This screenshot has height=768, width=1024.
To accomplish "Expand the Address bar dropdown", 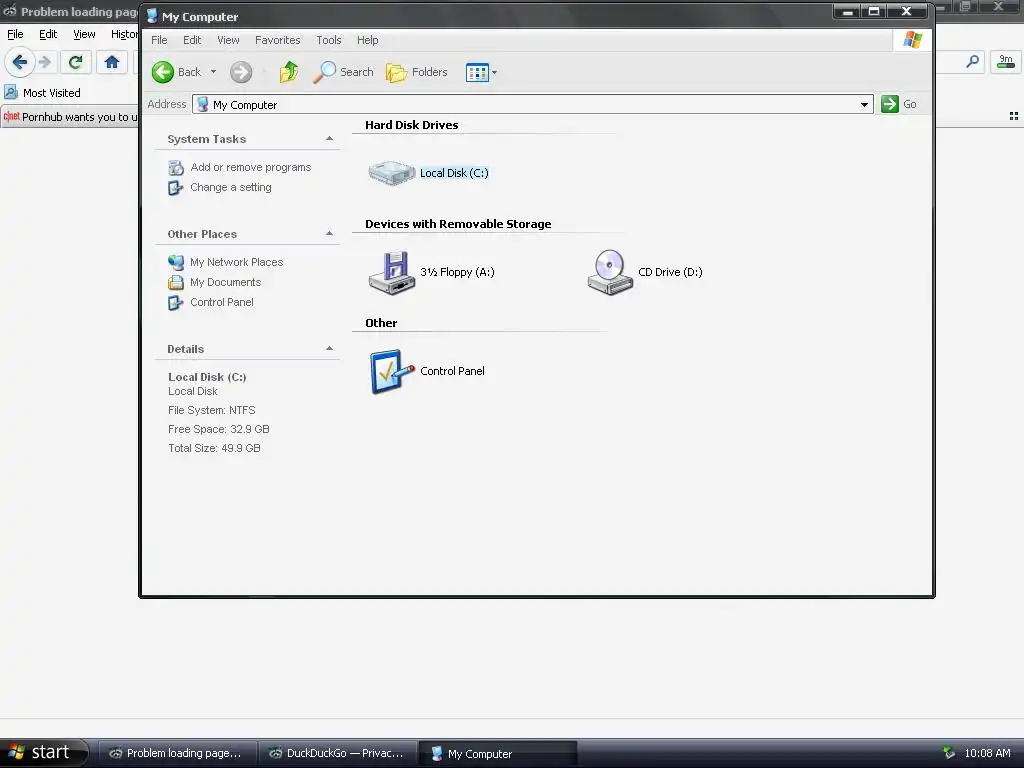I will click(x=864, y=104).
